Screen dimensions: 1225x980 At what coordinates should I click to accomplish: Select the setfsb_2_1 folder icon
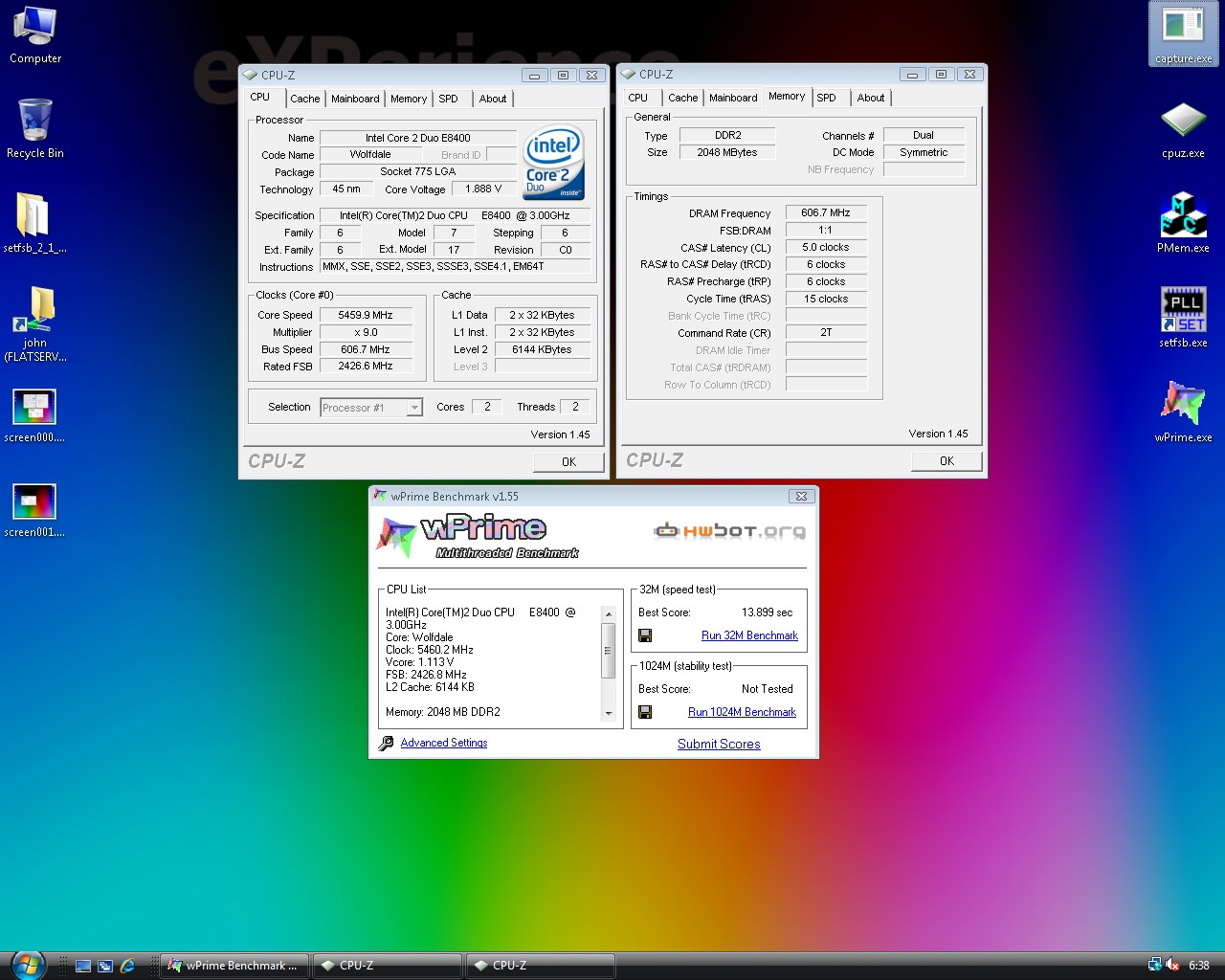click(35, 223)
